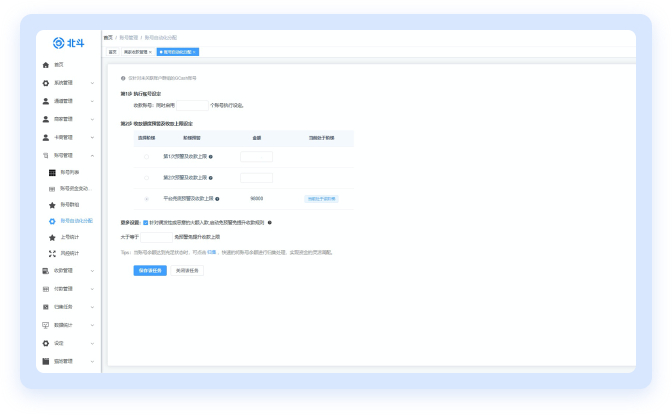Click the 账号列表 grid icon
672x415 pixels.
pos(52,173)
